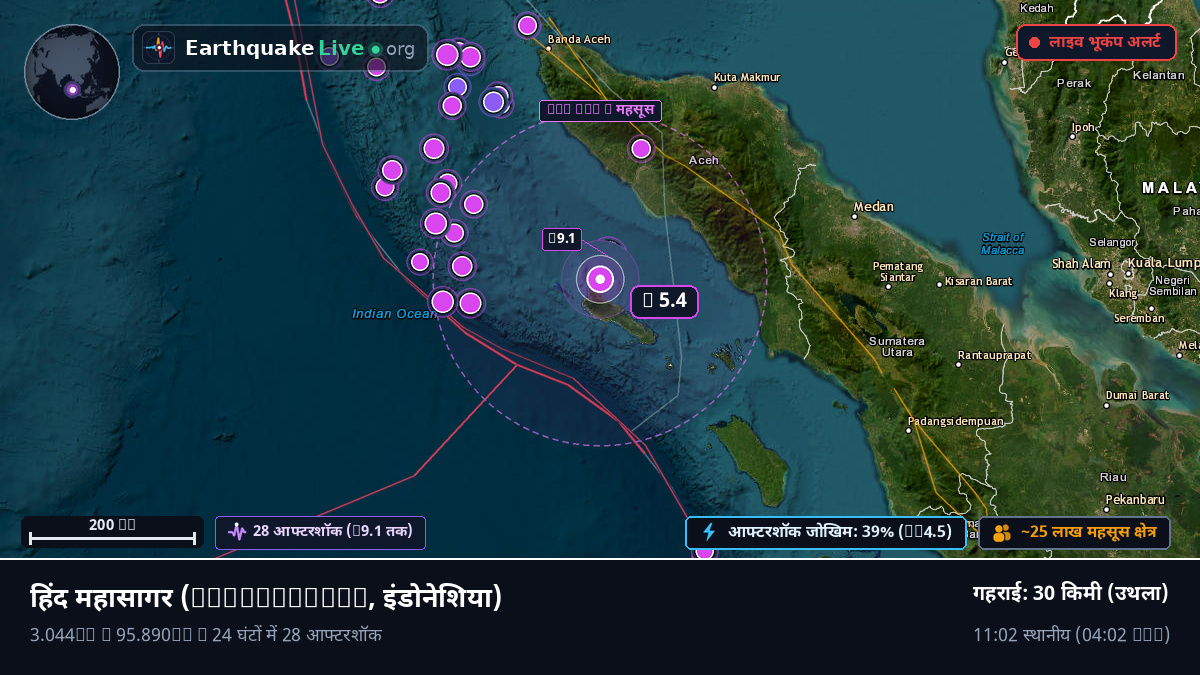Click the आफ्टरशॉक जोखिम 39% risk badge
This screenshot has width=1200, height=675.
point(826,532)
